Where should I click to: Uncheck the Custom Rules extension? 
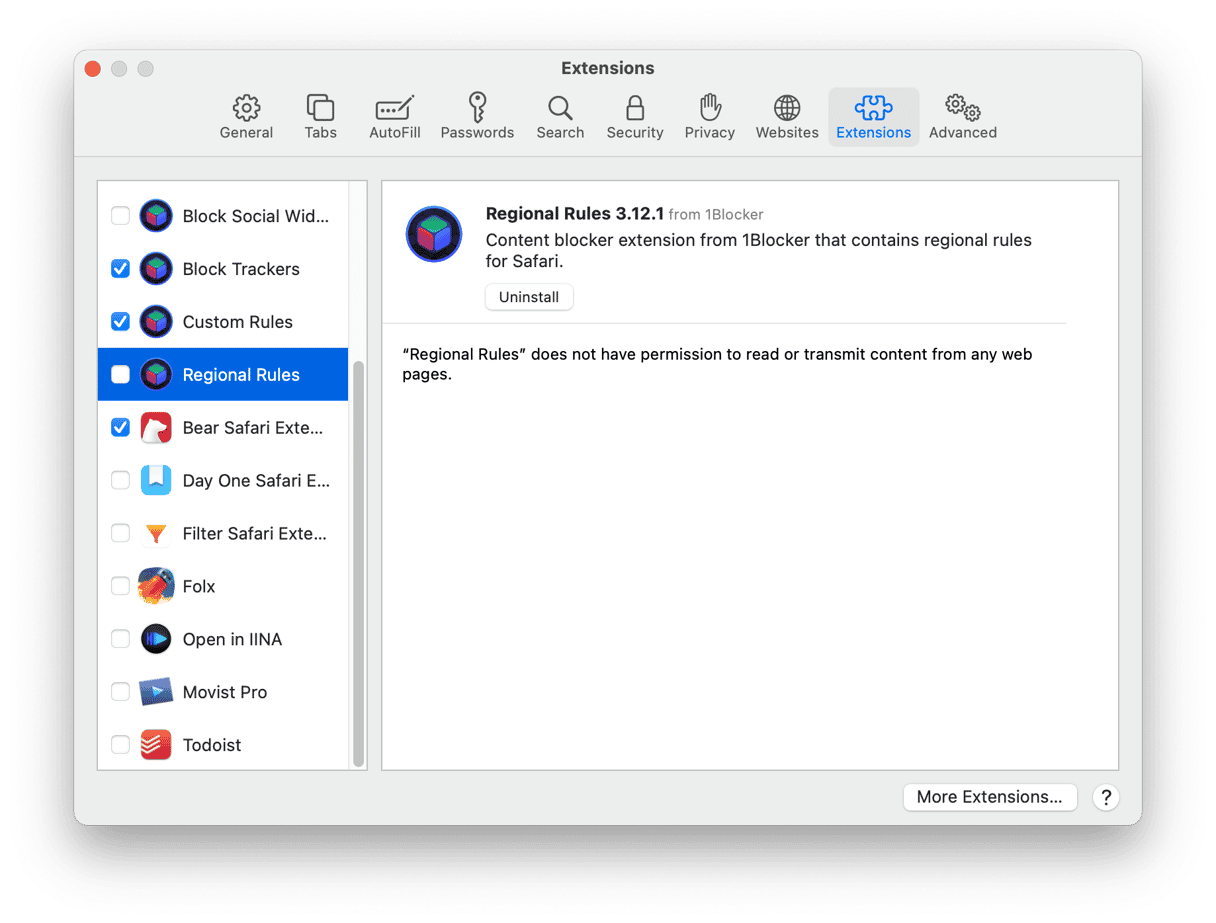[120, 322]
